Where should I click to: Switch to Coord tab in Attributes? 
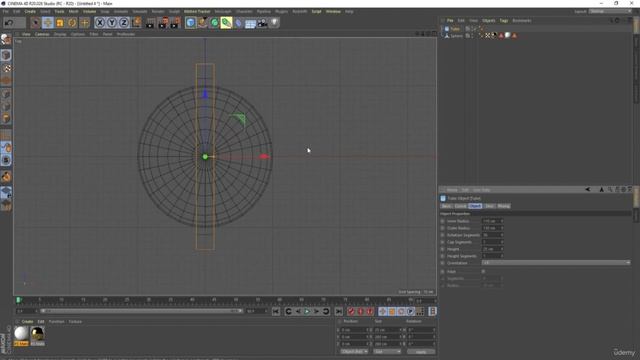(x=460, y=206)
